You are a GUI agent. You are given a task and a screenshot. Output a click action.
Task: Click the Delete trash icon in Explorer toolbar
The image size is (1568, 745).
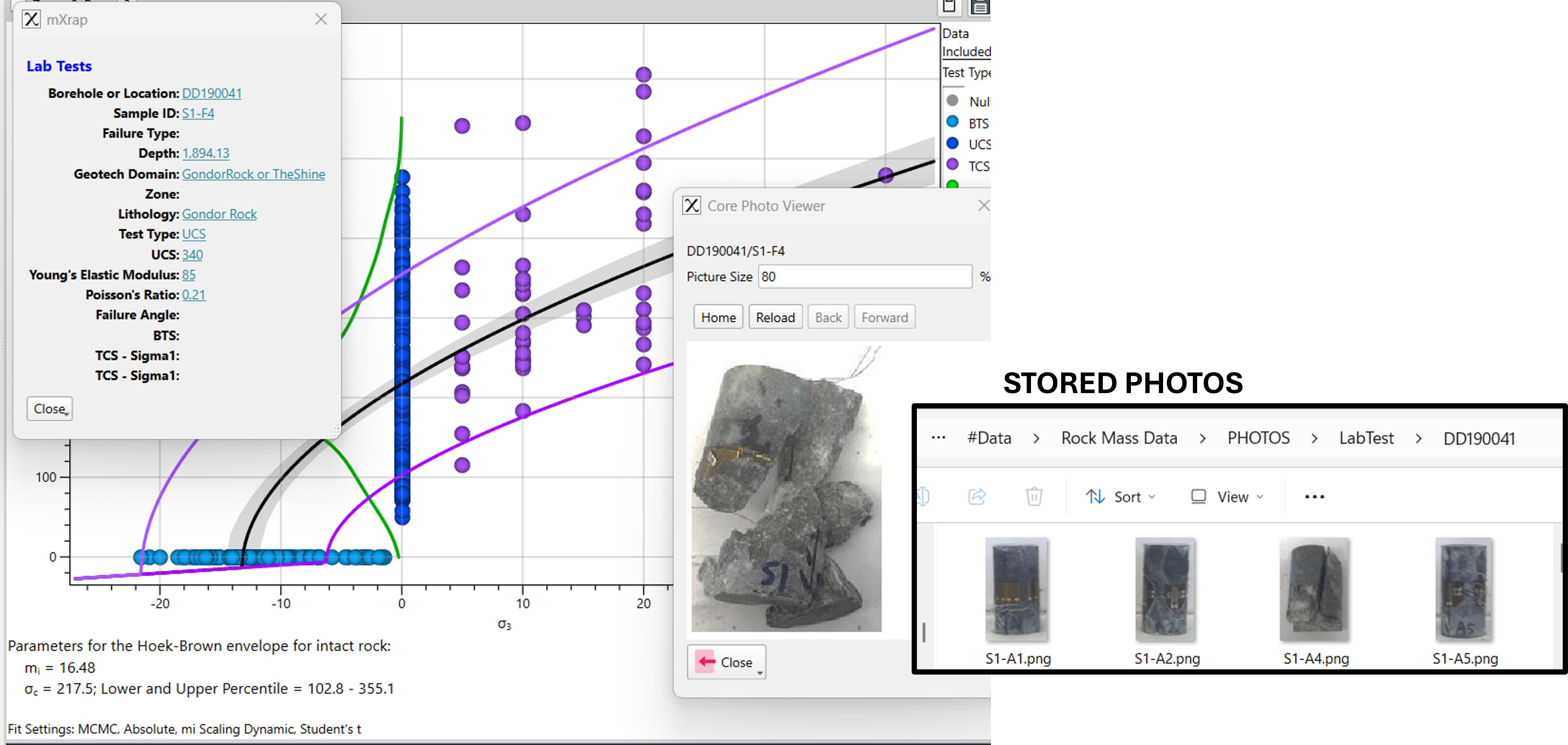[1033, 496]
